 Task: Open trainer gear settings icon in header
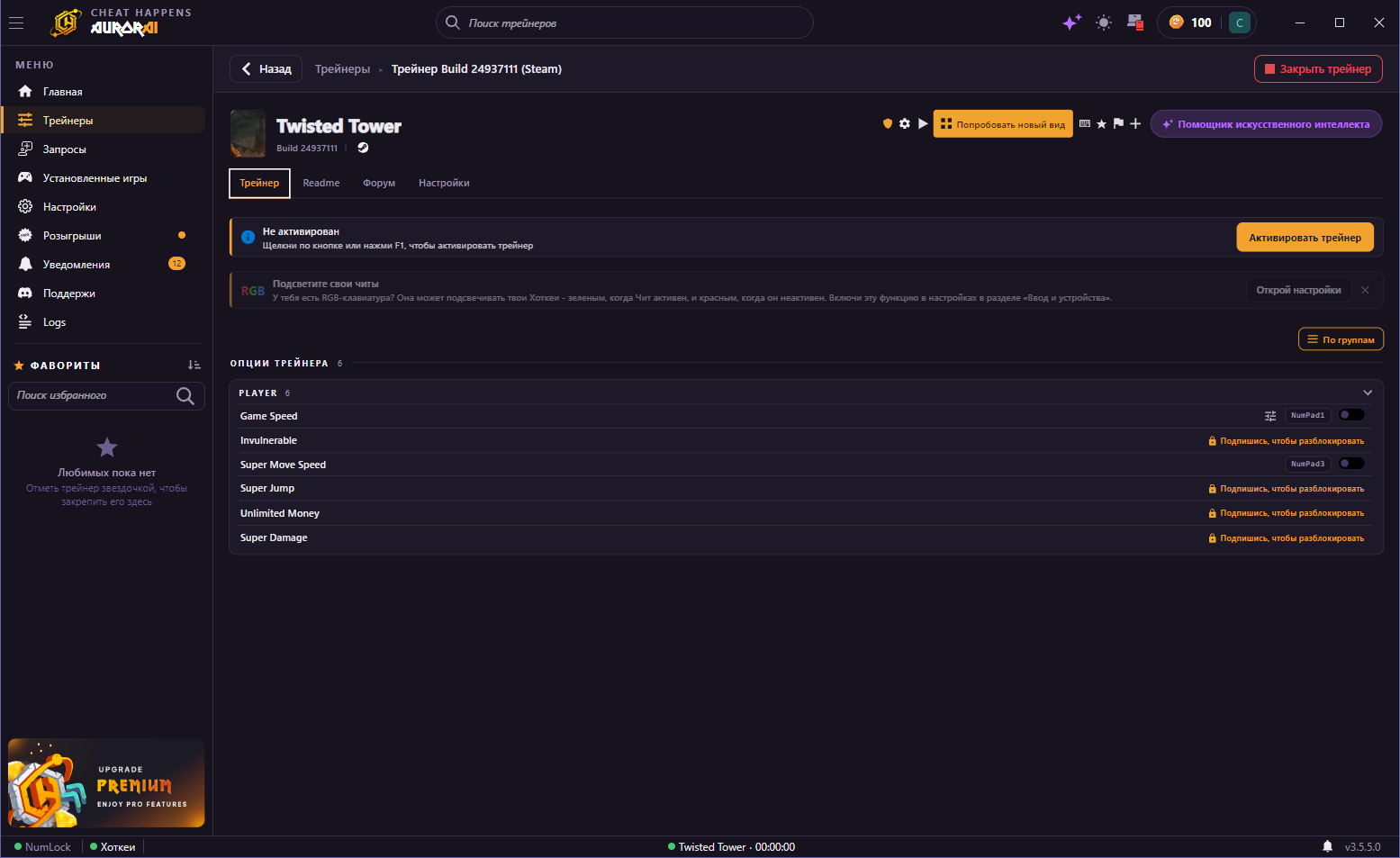click(905, 123)
